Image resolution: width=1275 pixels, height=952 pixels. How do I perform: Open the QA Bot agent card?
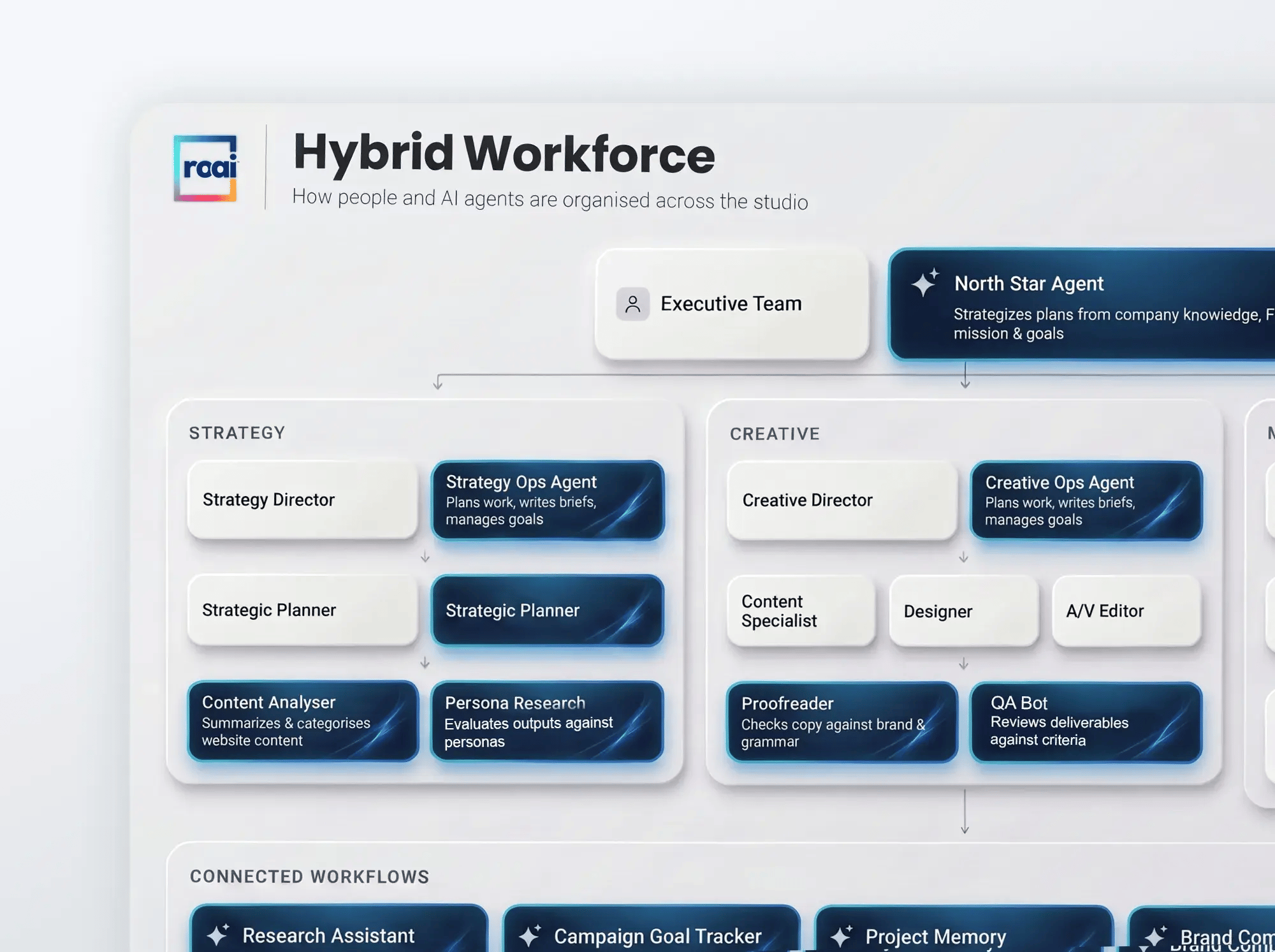pyautogui.click(x=1086, y=722)
